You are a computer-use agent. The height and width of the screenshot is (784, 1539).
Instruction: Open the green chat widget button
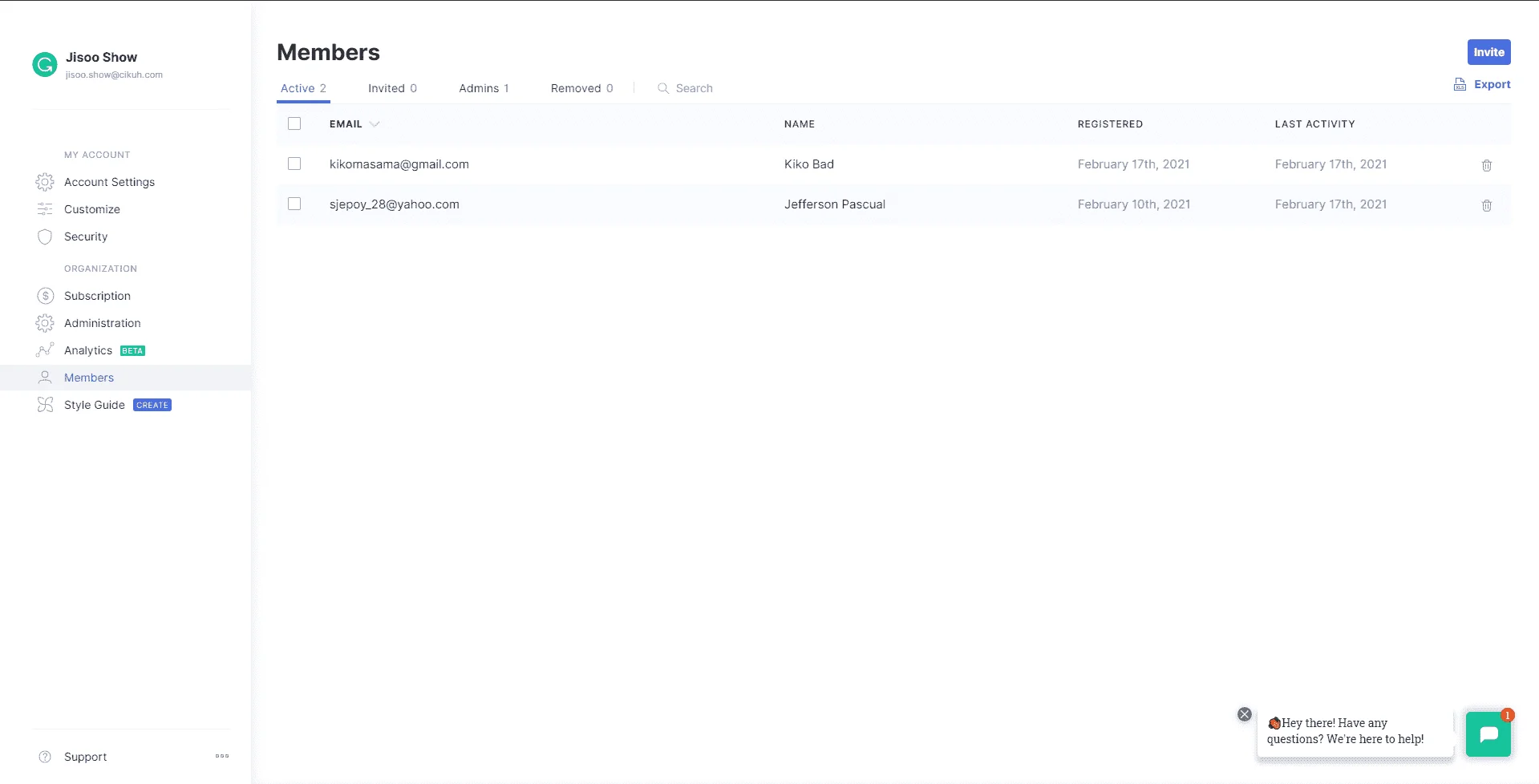(1488, 733)
